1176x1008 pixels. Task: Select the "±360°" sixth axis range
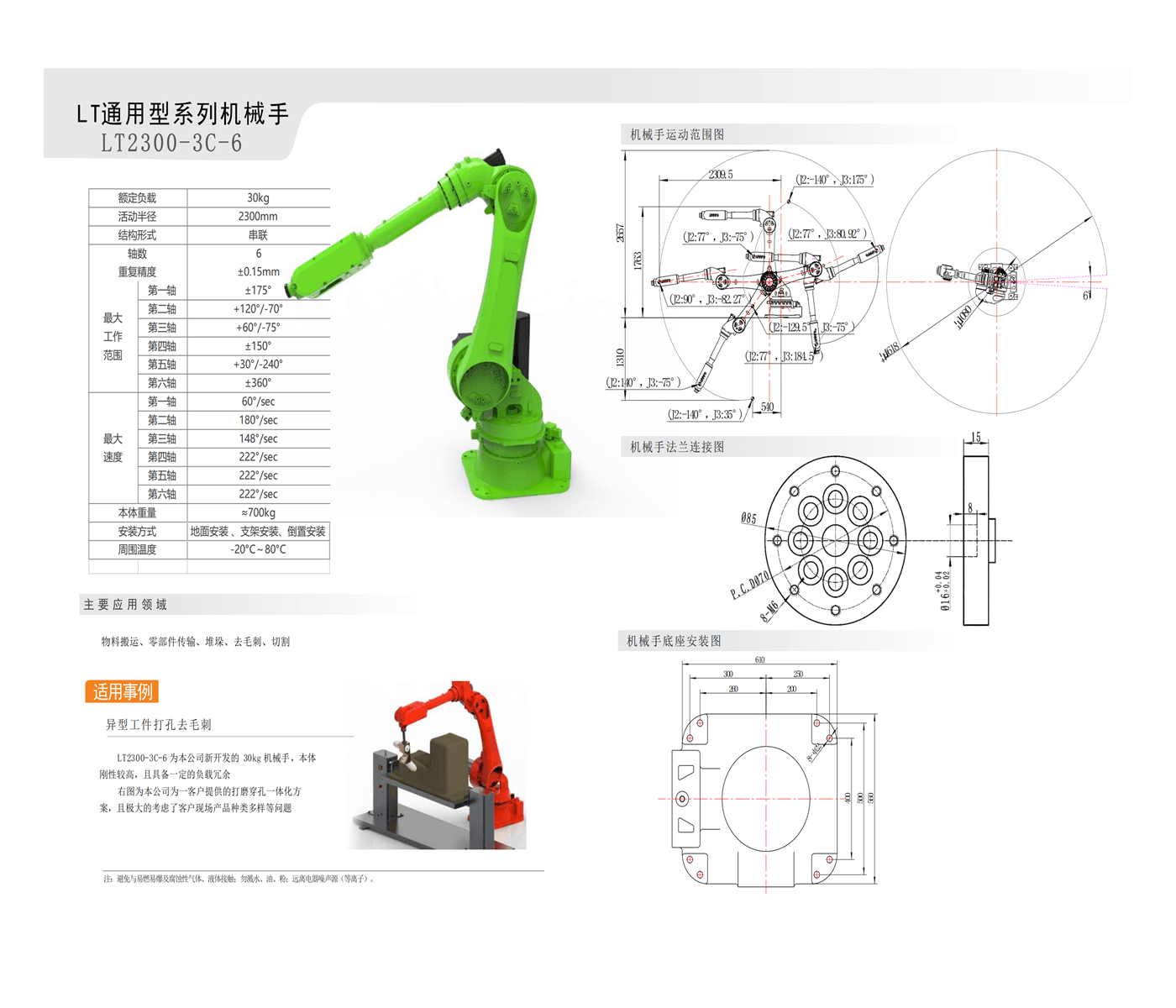[x=258, y=383]
